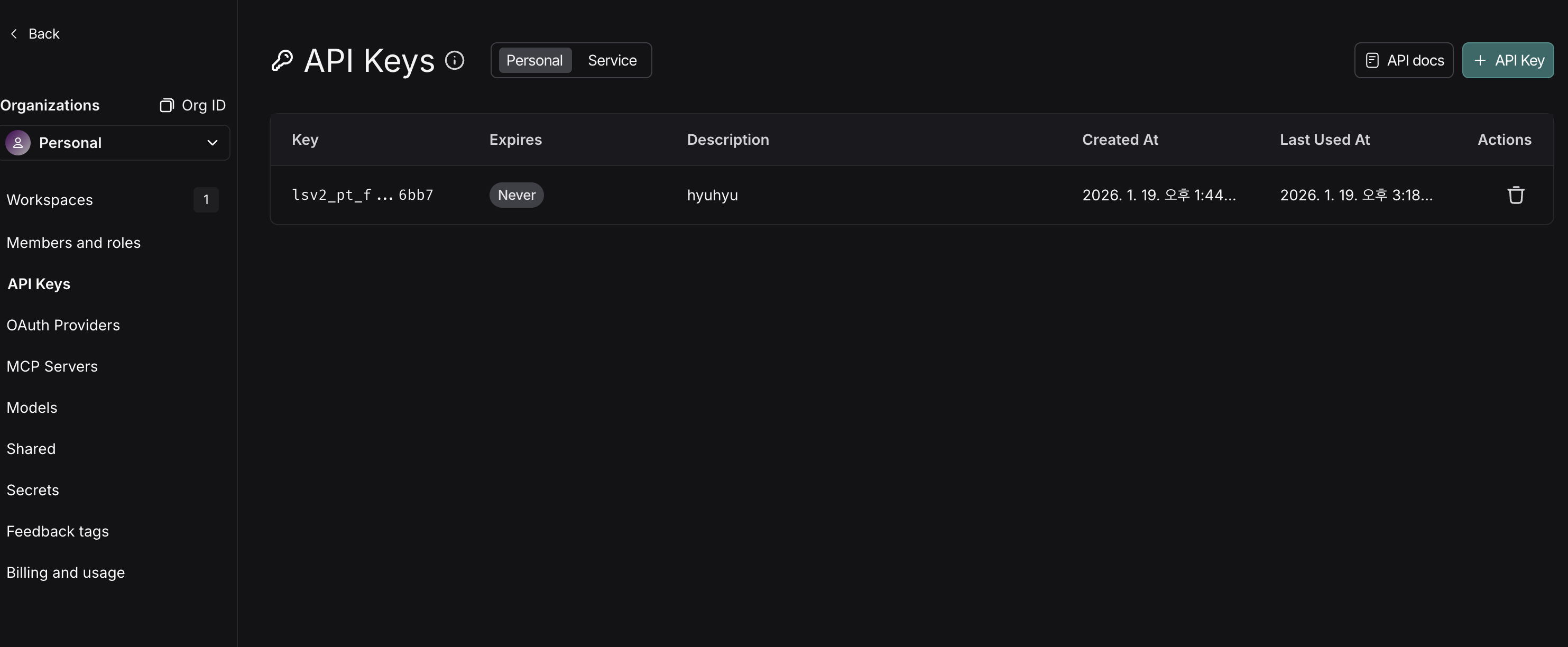Expand the Personal organization dropdown chevron
This screenshot has width=1568, height=647.
[212, 143]
